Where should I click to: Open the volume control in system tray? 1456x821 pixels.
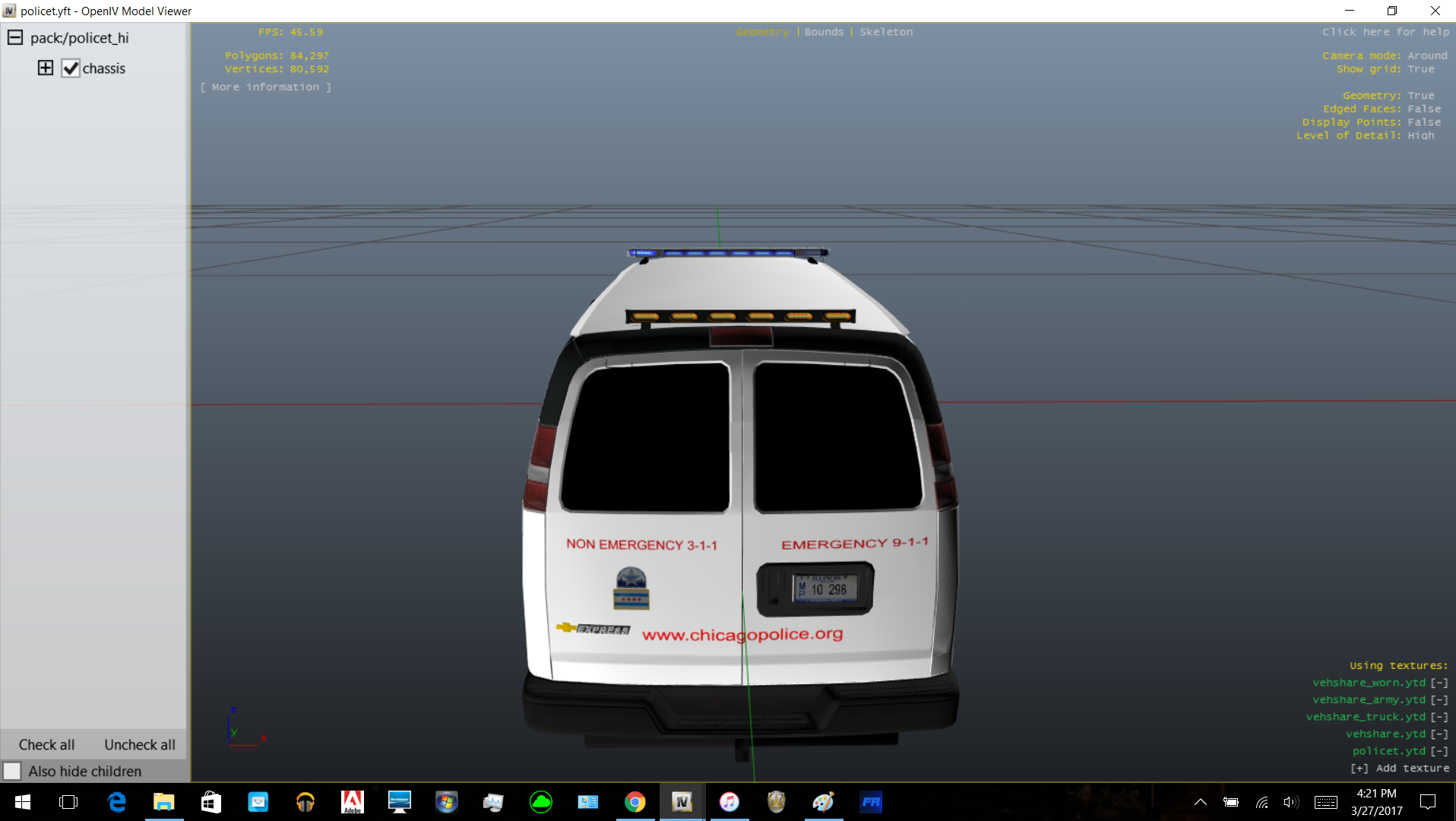coord(1290,802)
